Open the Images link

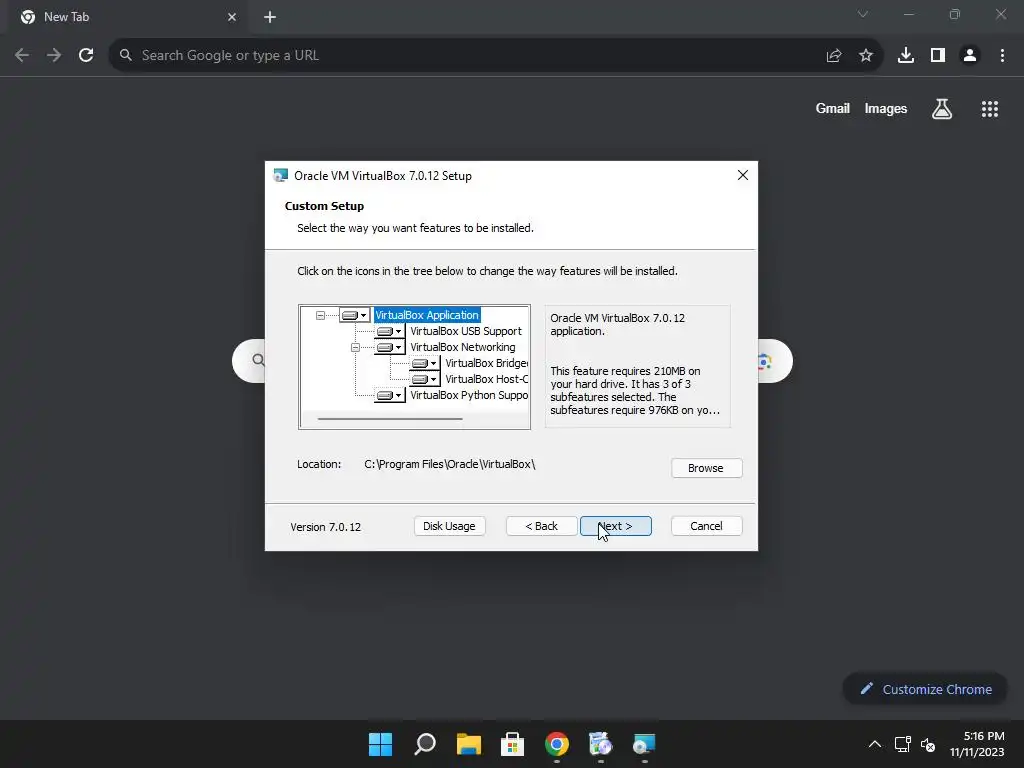point(886,108)
